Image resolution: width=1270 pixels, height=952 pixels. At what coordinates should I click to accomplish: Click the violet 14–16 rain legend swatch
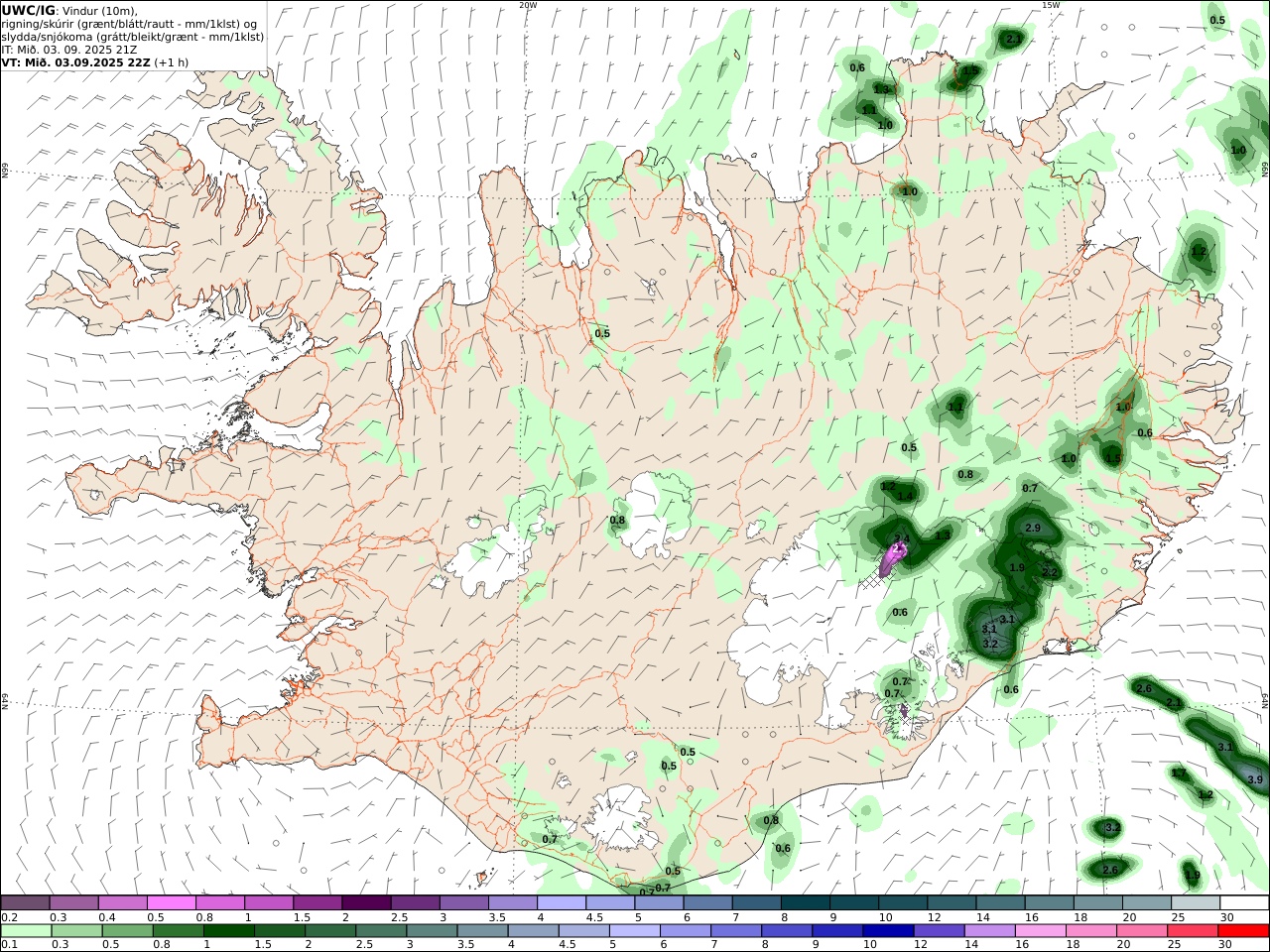[x=990, y=931]
